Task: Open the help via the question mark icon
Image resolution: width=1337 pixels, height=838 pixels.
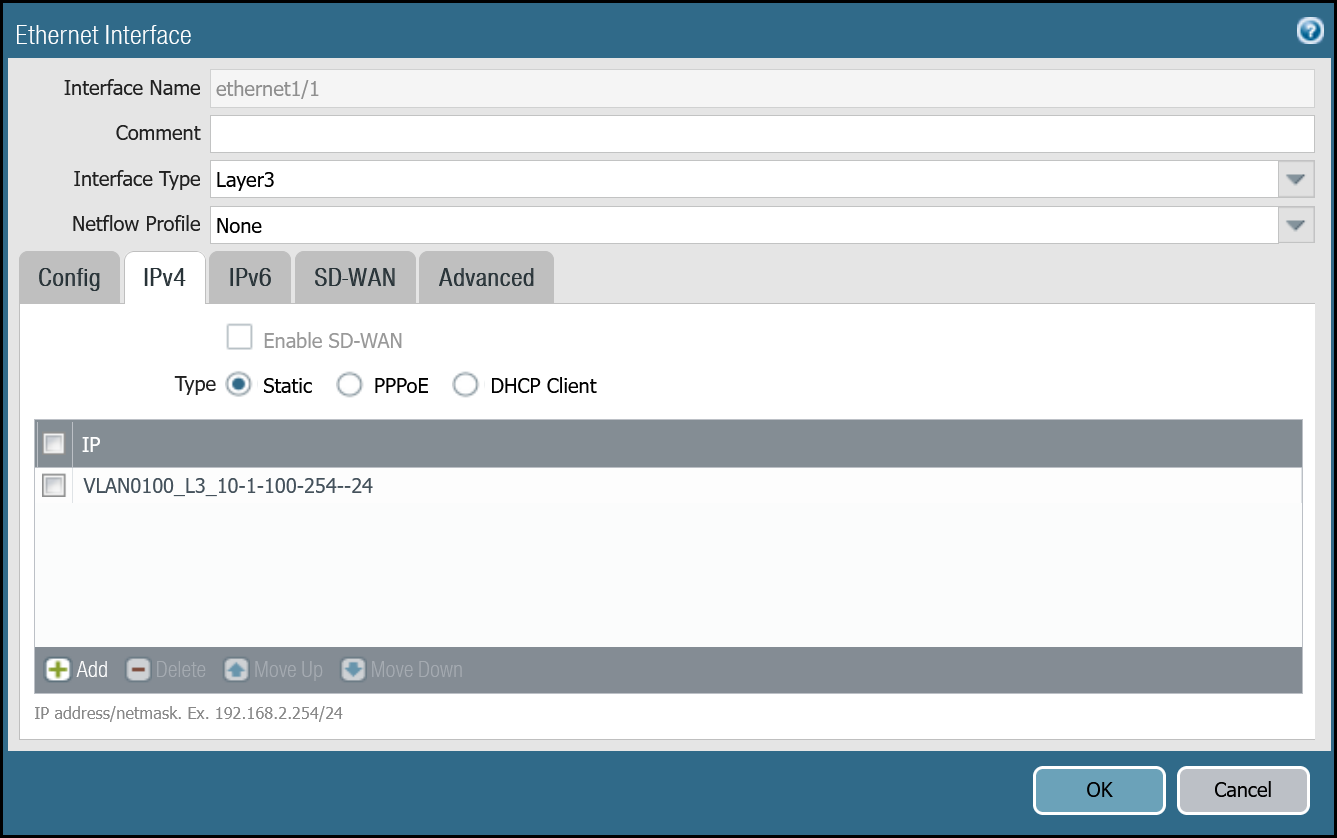Action: tap(1309, 31)
